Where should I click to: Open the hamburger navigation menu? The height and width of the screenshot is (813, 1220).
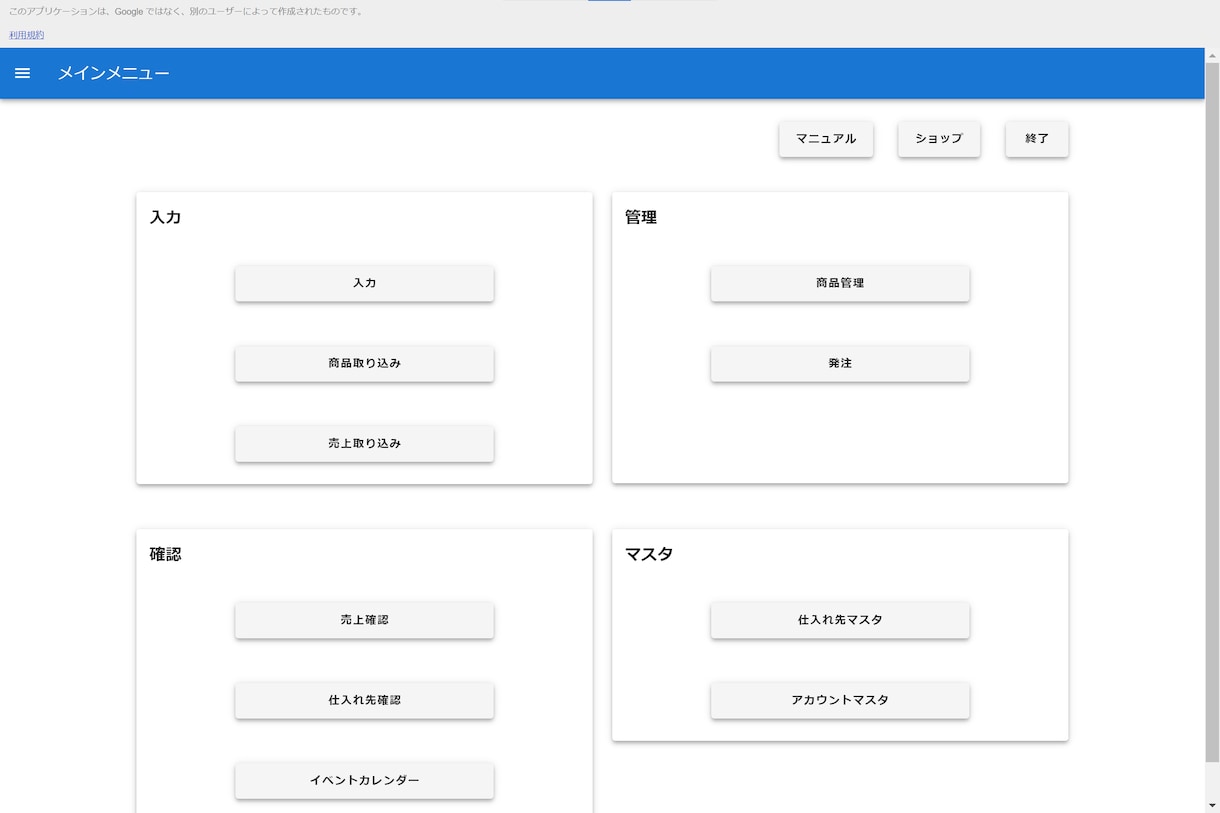[x=22, y=73]
